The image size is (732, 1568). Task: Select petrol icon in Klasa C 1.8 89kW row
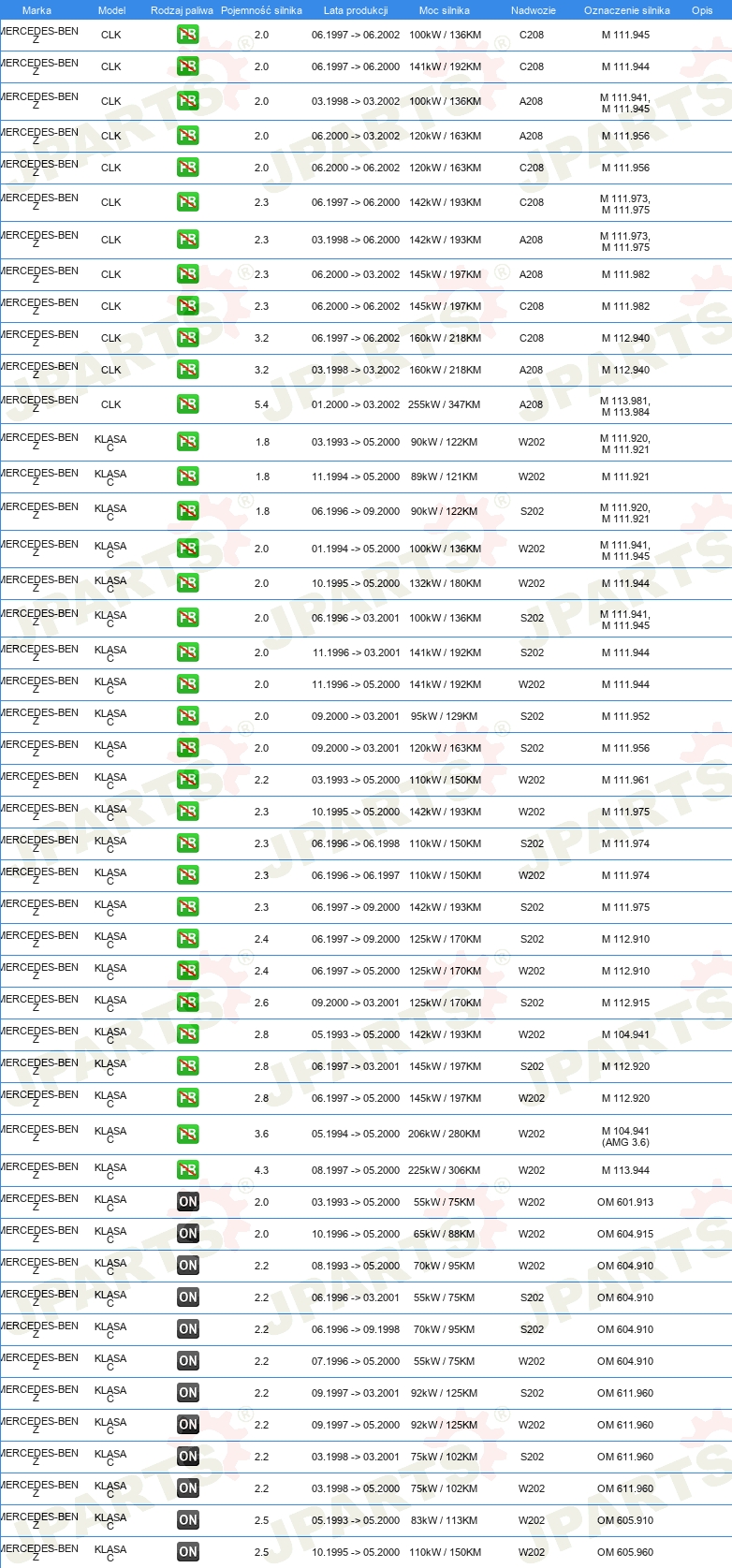(187, 477)
